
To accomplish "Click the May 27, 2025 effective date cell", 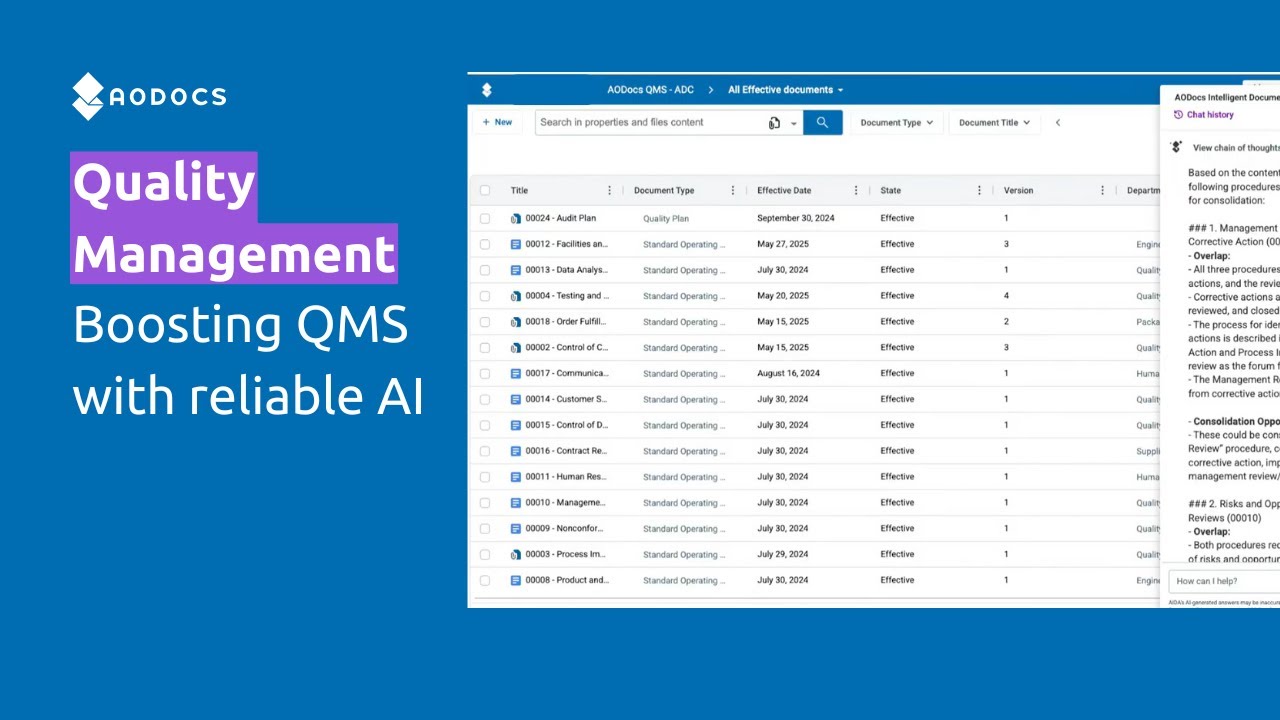I will point(782,244).
